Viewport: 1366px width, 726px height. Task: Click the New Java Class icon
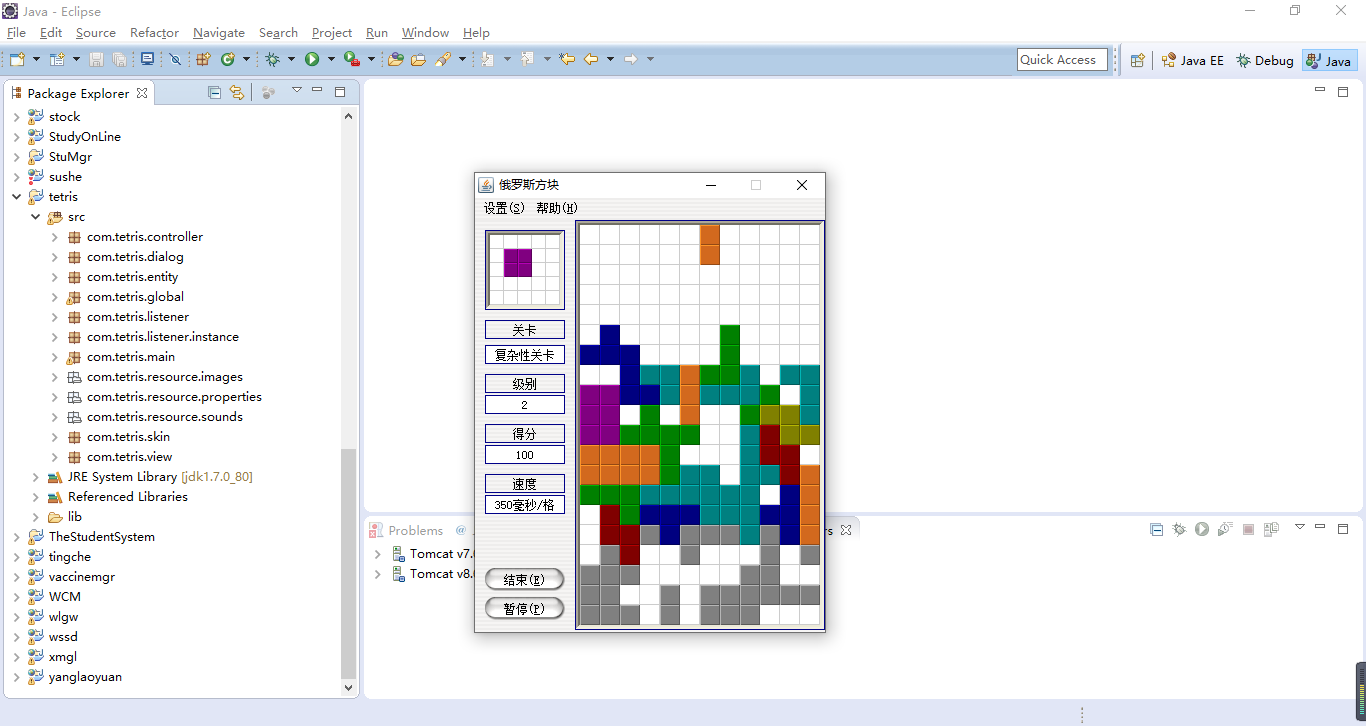tap(228, 60)
